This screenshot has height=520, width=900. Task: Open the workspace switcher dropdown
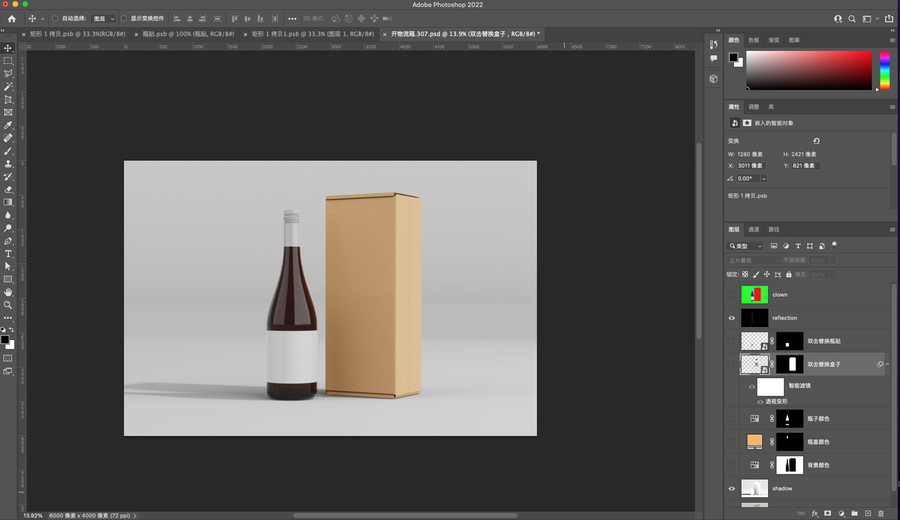pyautogui.click(x=870, y=19)
